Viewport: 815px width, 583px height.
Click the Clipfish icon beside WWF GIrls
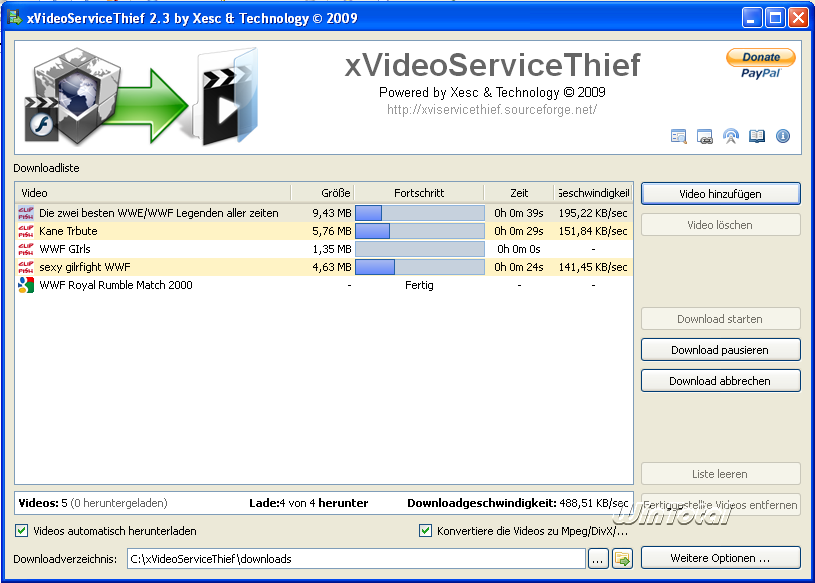(x=26, y=249)
